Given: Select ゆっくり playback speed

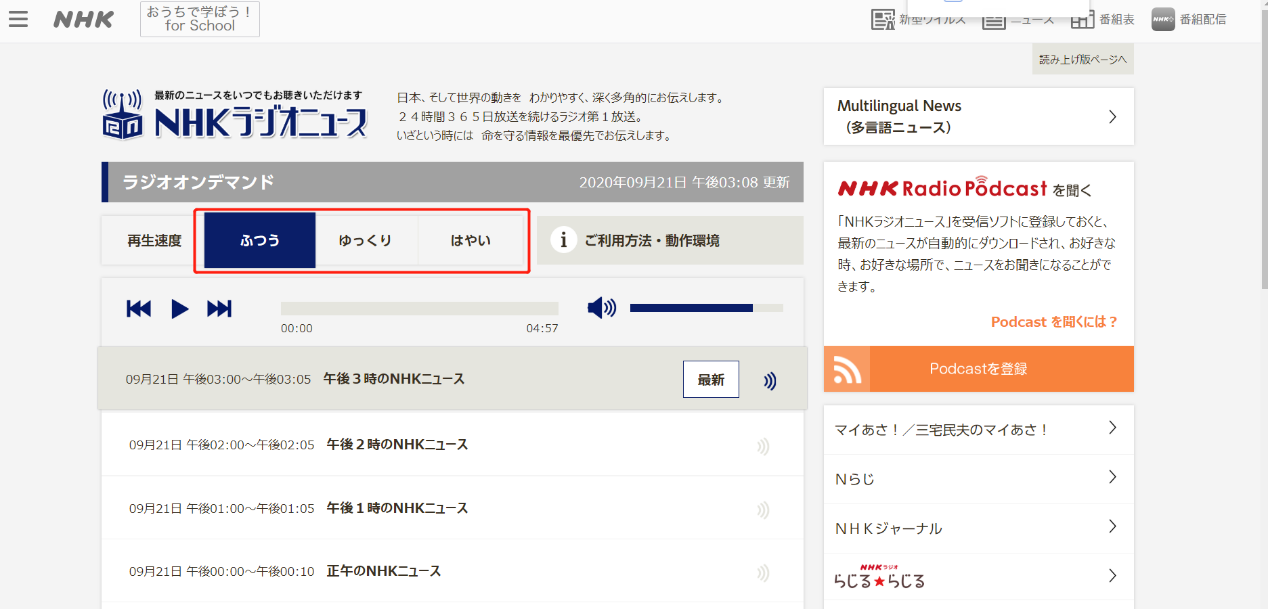Looking at the screenshot, I should 365,240.
